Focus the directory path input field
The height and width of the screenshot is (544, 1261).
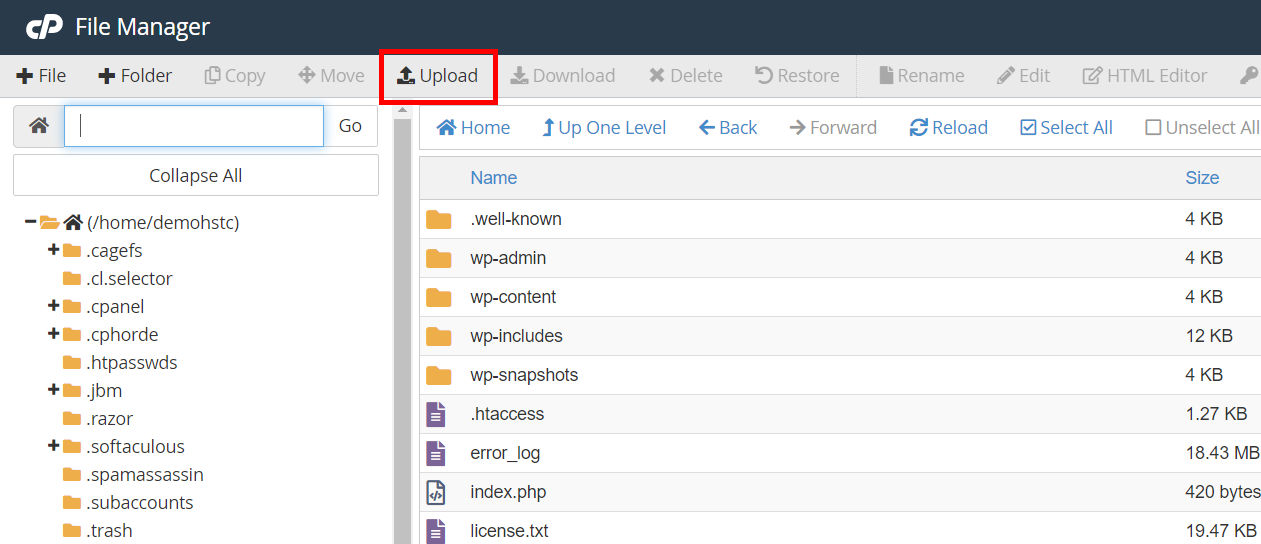[194, 126]
